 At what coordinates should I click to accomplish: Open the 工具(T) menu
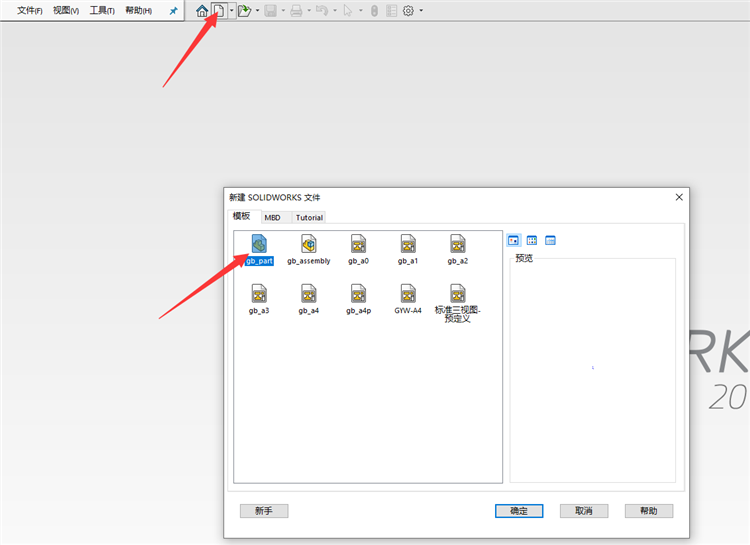coord(102,11)
